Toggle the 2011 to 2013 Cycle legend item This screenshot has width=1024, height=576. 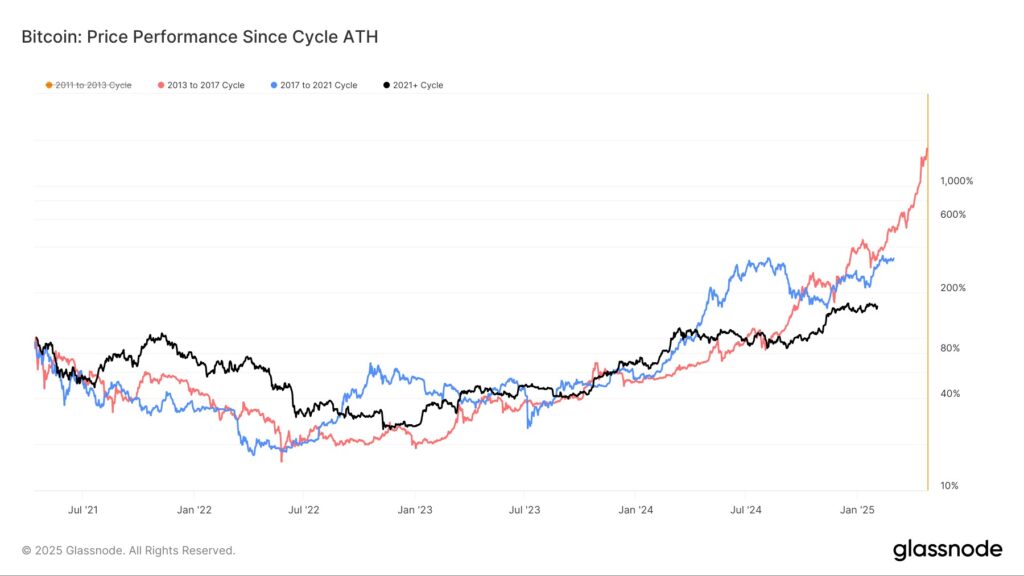[88, 85]
